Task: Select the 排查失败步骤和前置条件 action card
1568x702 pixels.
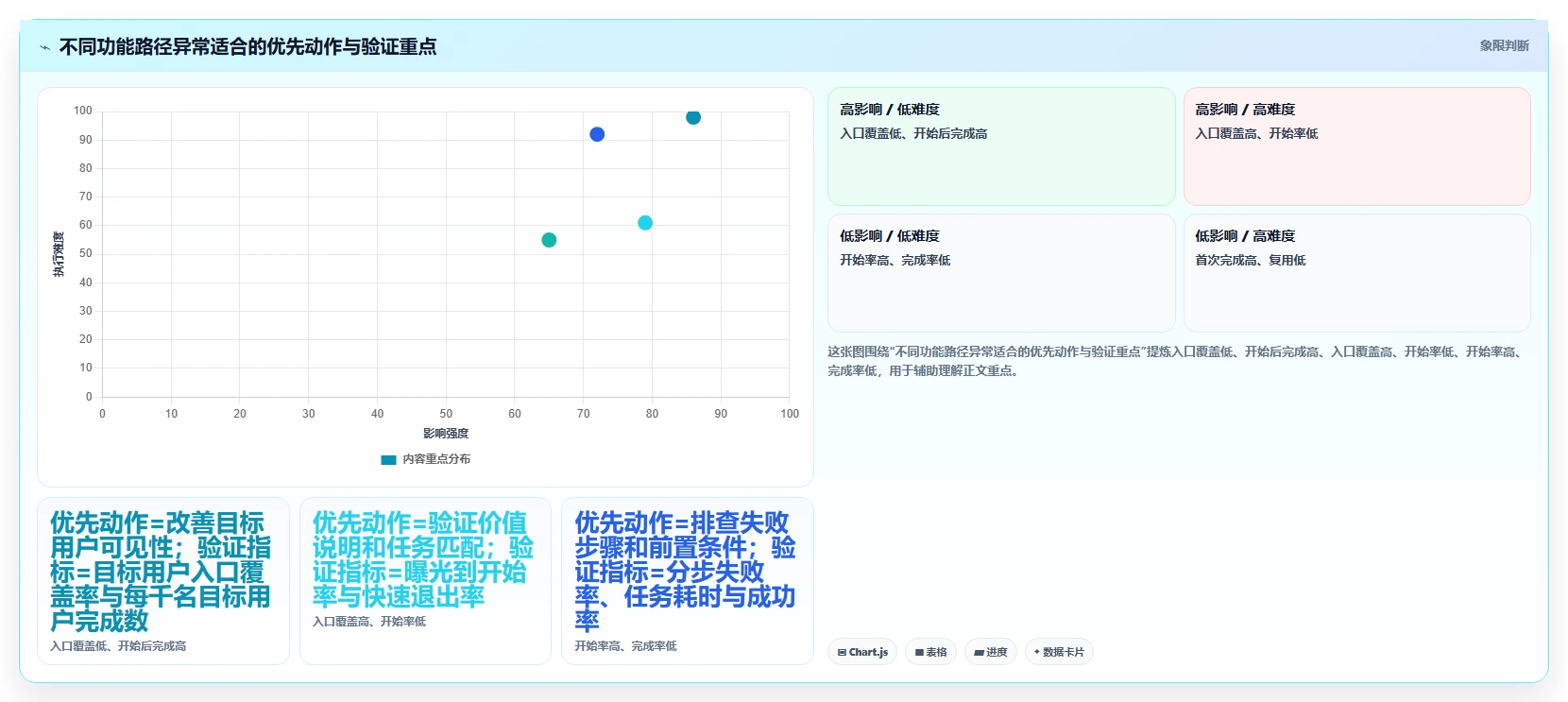Action: [x=688, y=581]
